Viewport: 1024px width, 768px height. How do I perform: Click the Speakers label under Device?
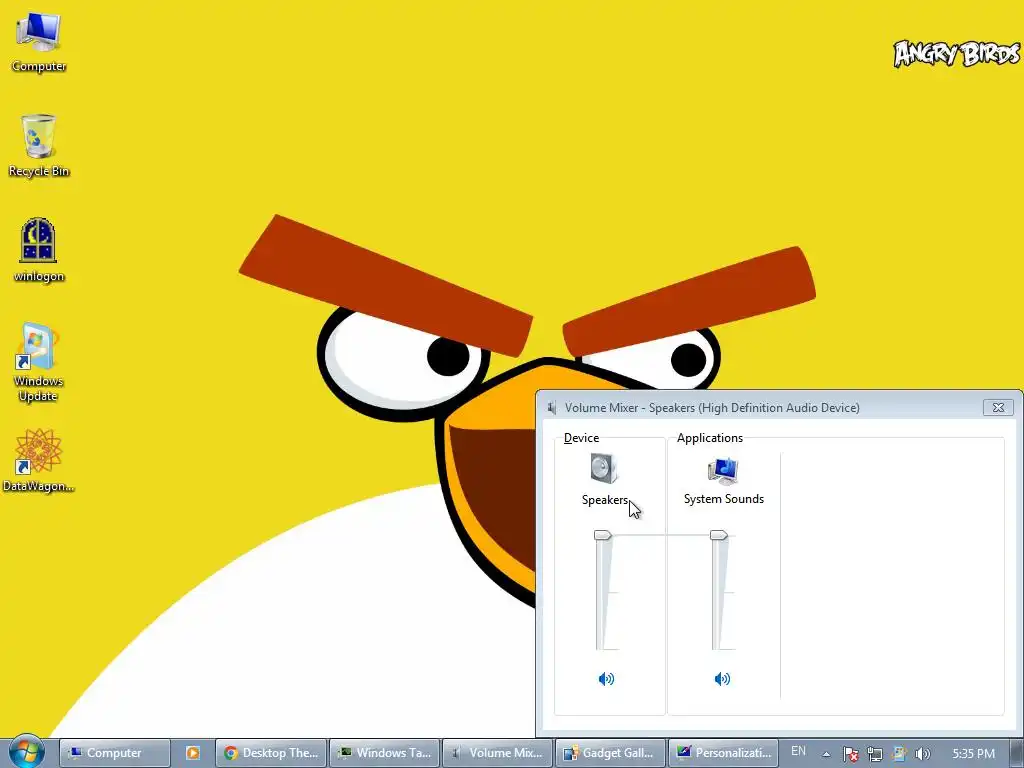605,500
